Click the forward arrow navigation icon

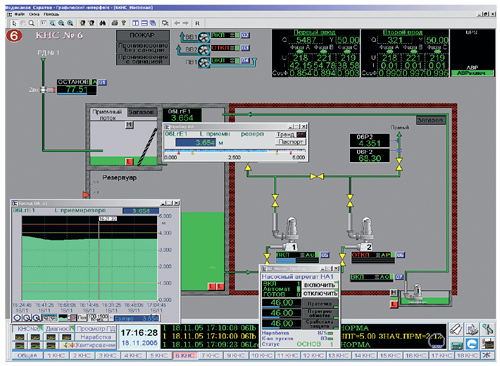(x=186, y=23)
